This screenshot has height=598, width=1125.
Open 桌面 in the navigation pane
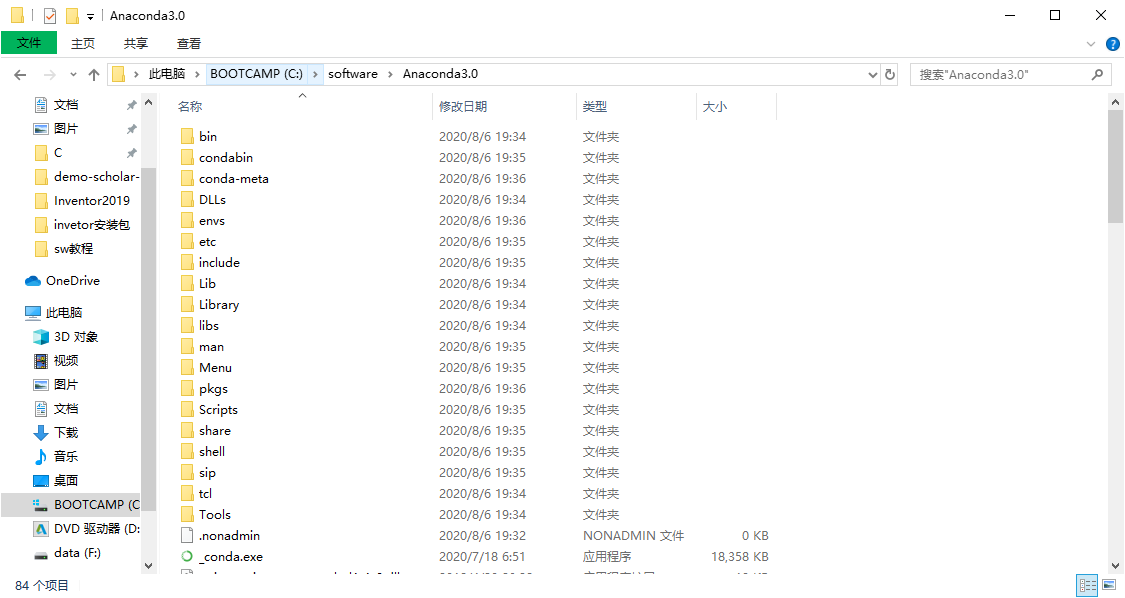pos(66,480)
